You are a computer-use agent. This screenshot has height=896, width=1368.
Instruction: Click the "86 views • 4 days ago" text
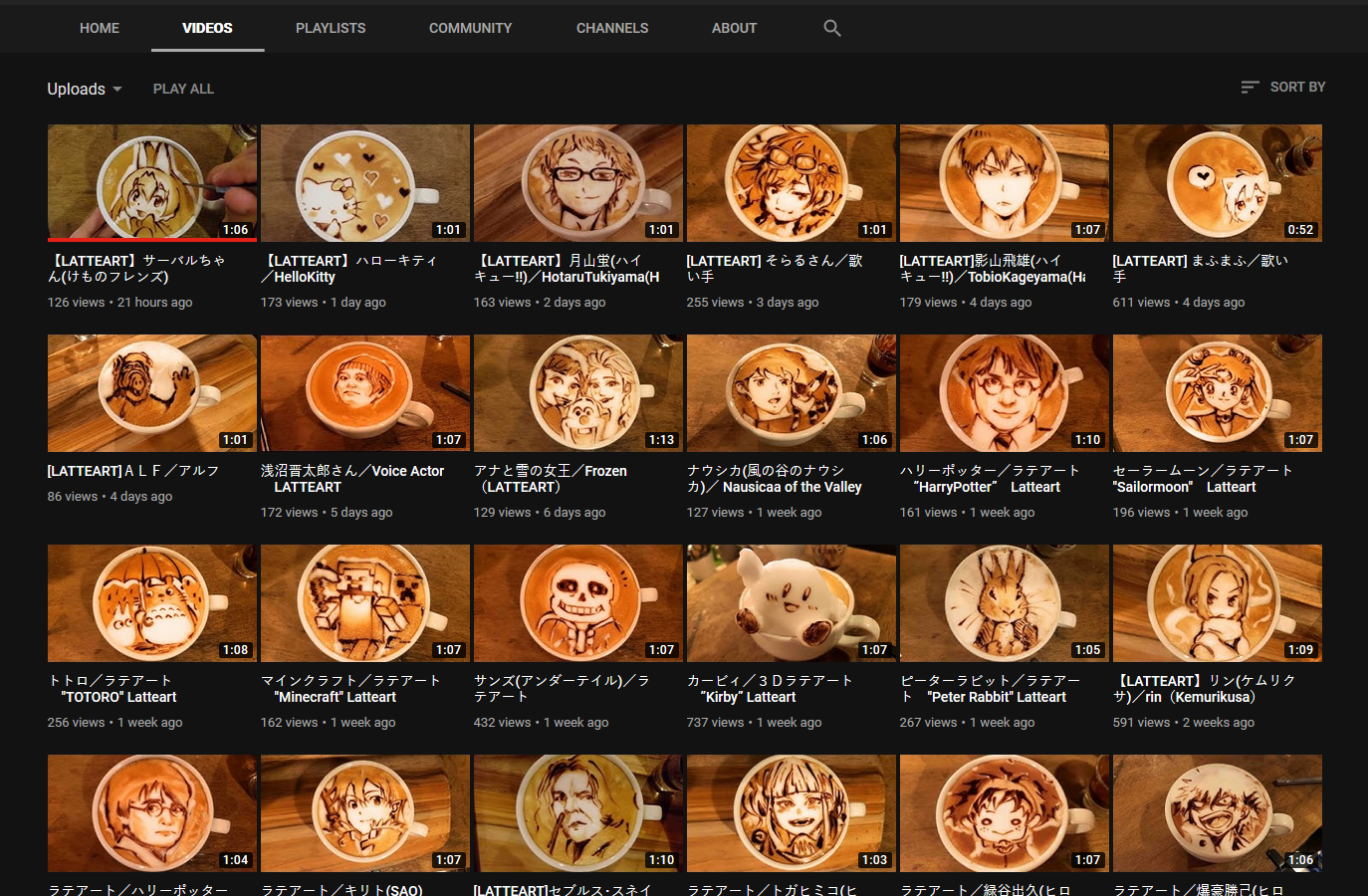coord(111,496)
